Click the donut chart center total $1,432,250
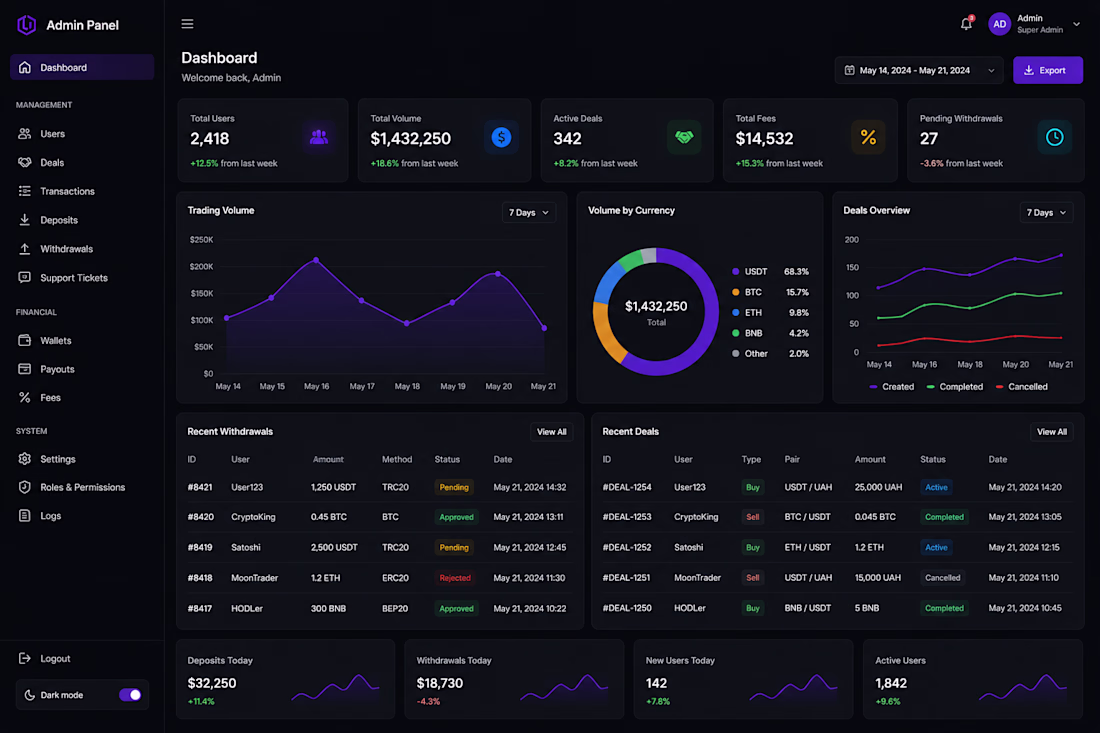The height and width of the screenshot is (733, 1100). (656, 307)
